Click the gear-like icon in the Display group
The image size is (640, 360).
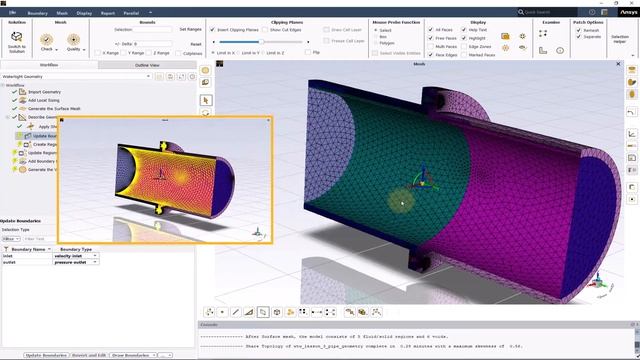pyautogui.click(x=522, y=36)
